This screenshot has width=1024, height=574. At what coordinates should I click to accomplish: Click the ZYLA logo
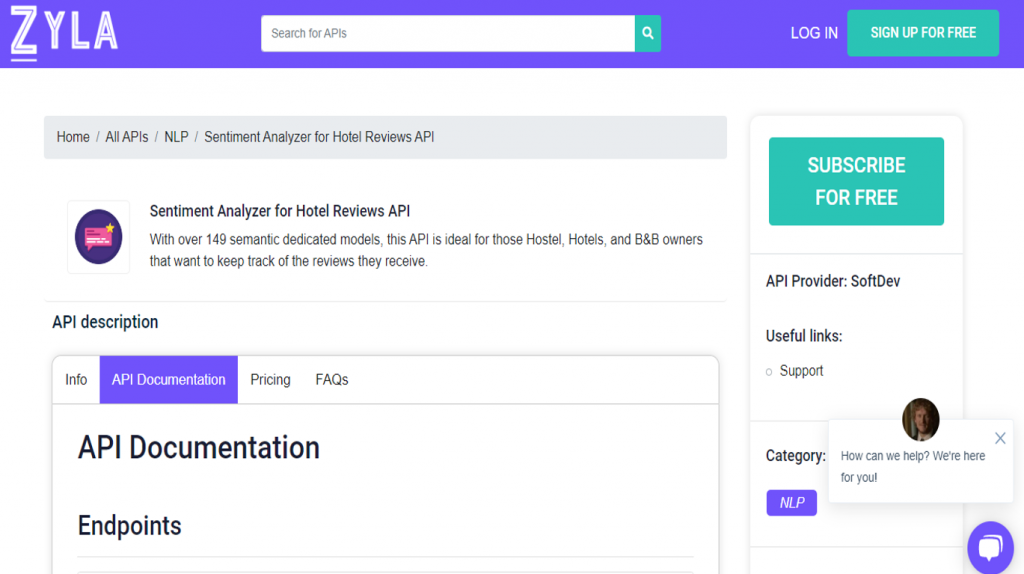[64, 33]
